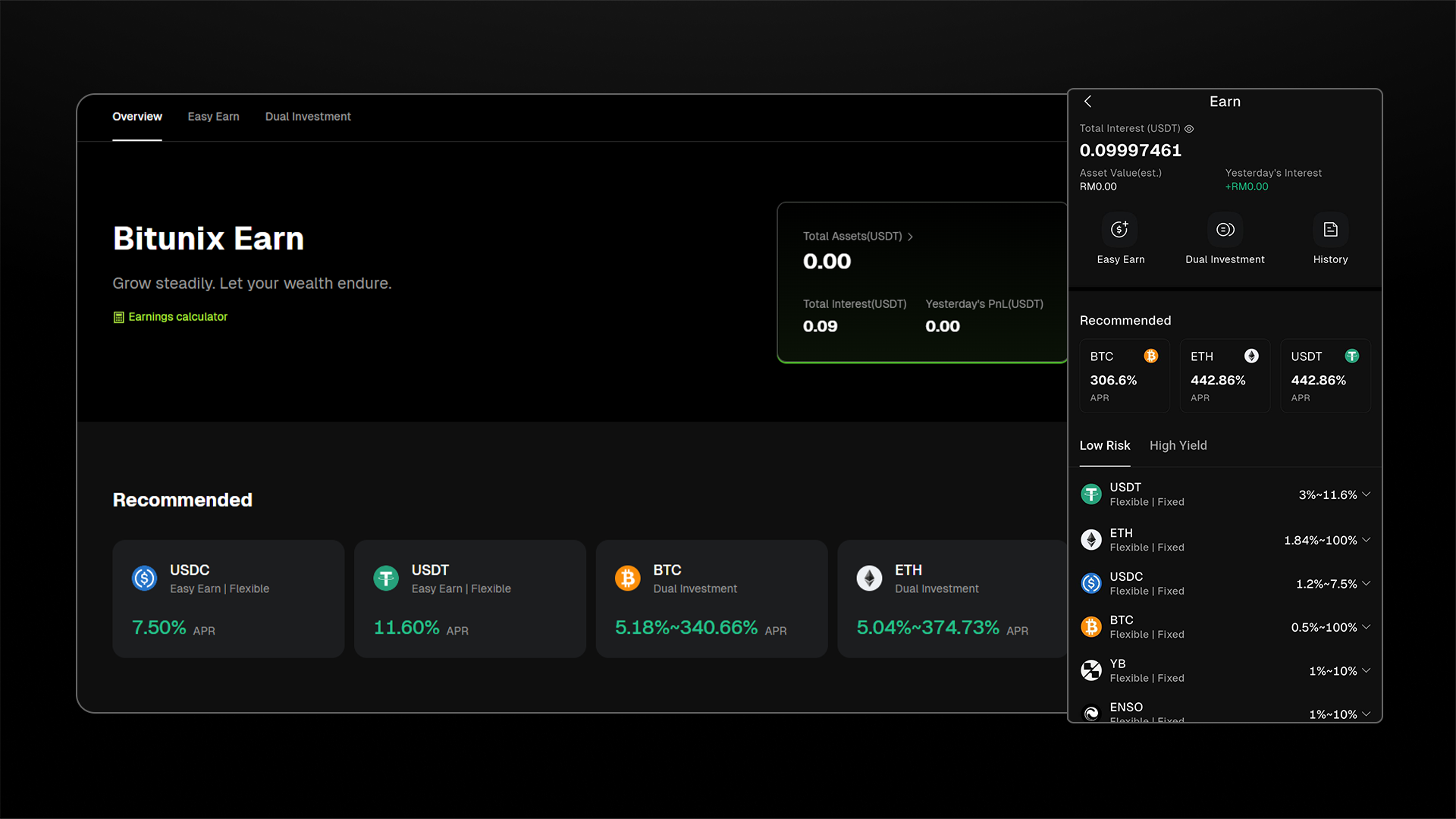Click the BTC coin icon on the recommended card
This screenshot has height=819, width=1456.
[1152, 356]
